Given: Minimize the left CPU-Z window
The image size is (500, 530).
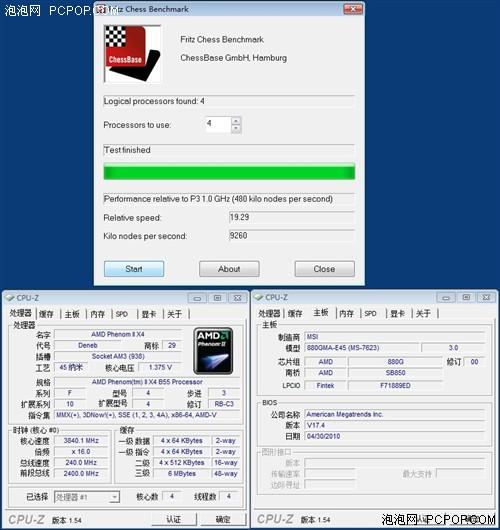Looking at the screenshot, I should click(x=197, y=298).
